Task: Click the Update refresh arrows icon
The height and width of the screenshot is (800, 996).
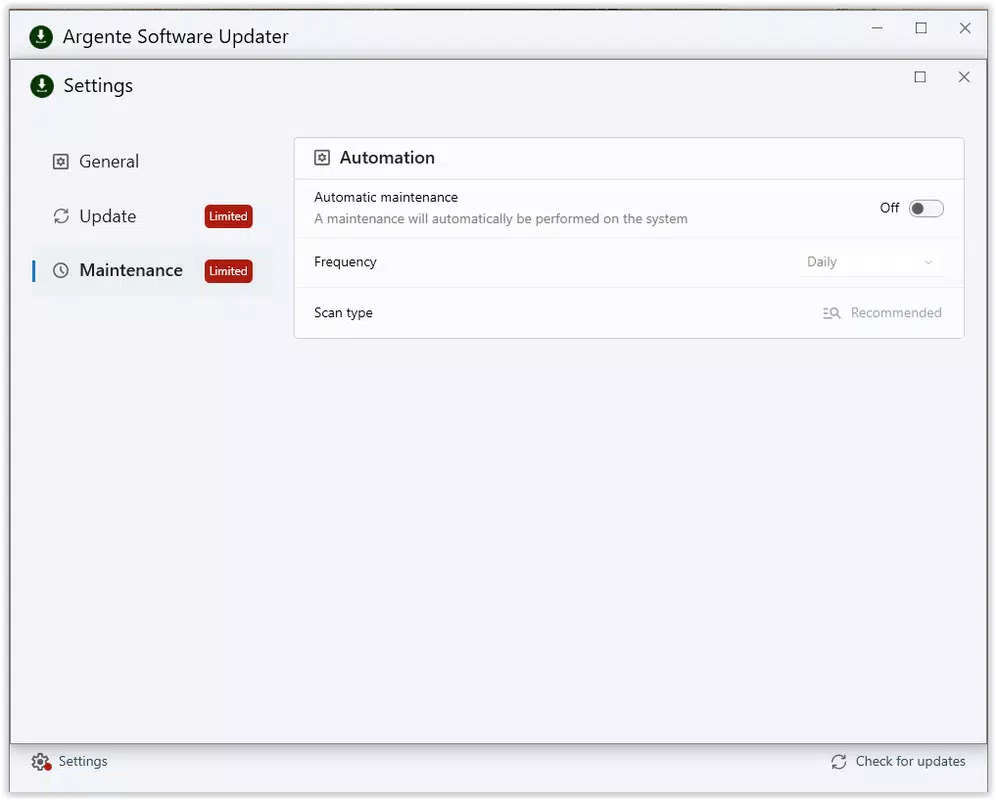Action: (61, 216)
